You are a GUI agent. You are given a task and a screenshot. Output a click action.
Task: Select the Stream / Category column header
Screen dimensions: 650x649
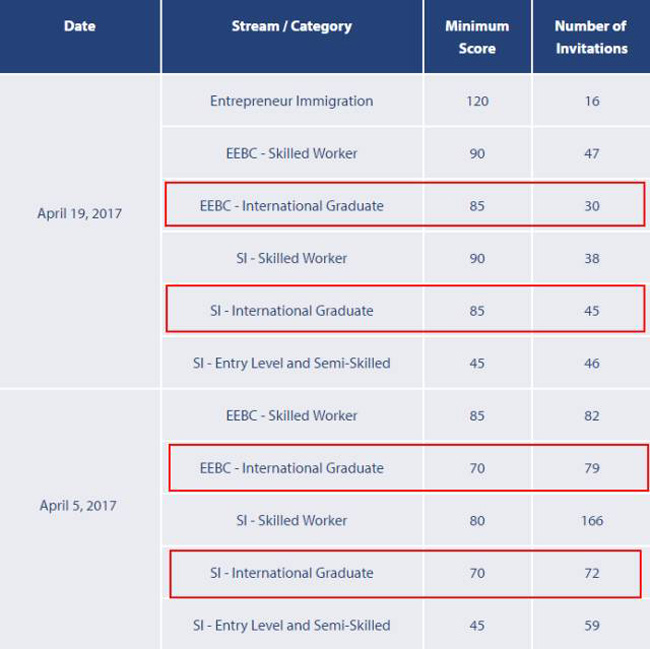click(291, 26)
